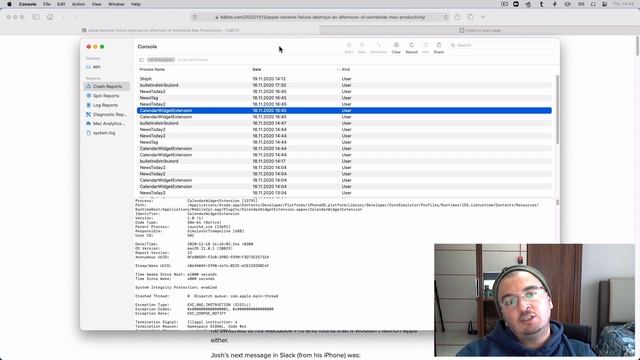640x360 pixels.
Task: Sort by the Date column header
Action: tap(257, 69)
